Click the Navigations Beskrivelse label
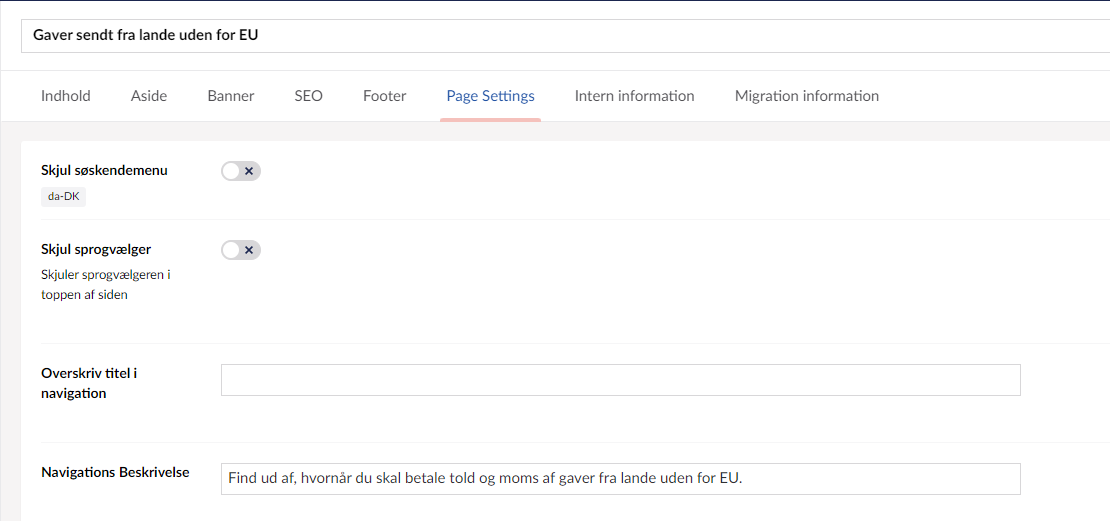The width and height of the screenshot is (1110, 521). tap(115, 472)
